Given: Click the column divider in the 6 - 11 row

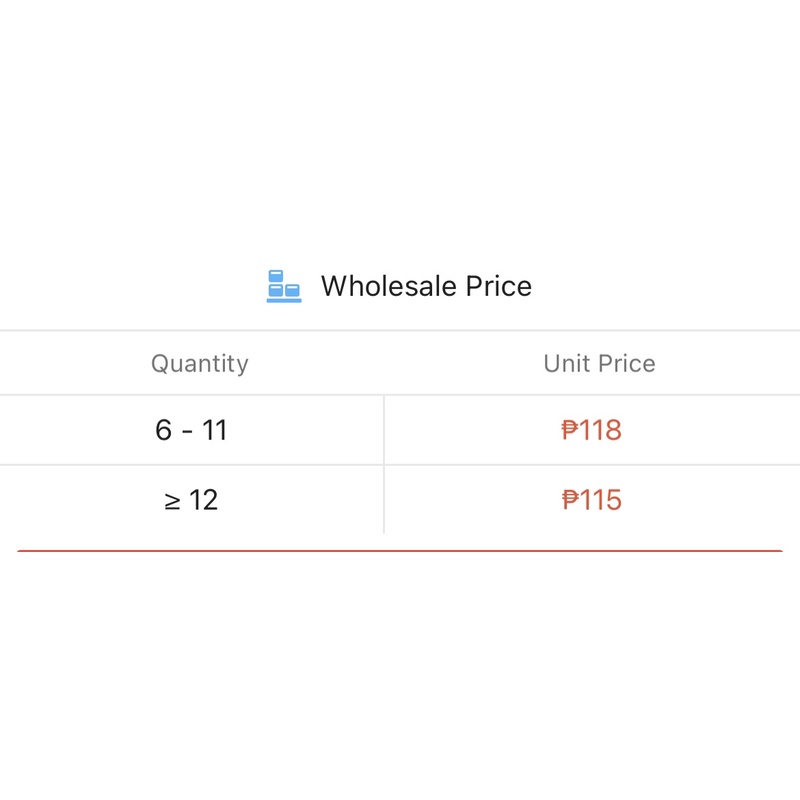Looking at the screenshot, I should (x=384, y=430).
